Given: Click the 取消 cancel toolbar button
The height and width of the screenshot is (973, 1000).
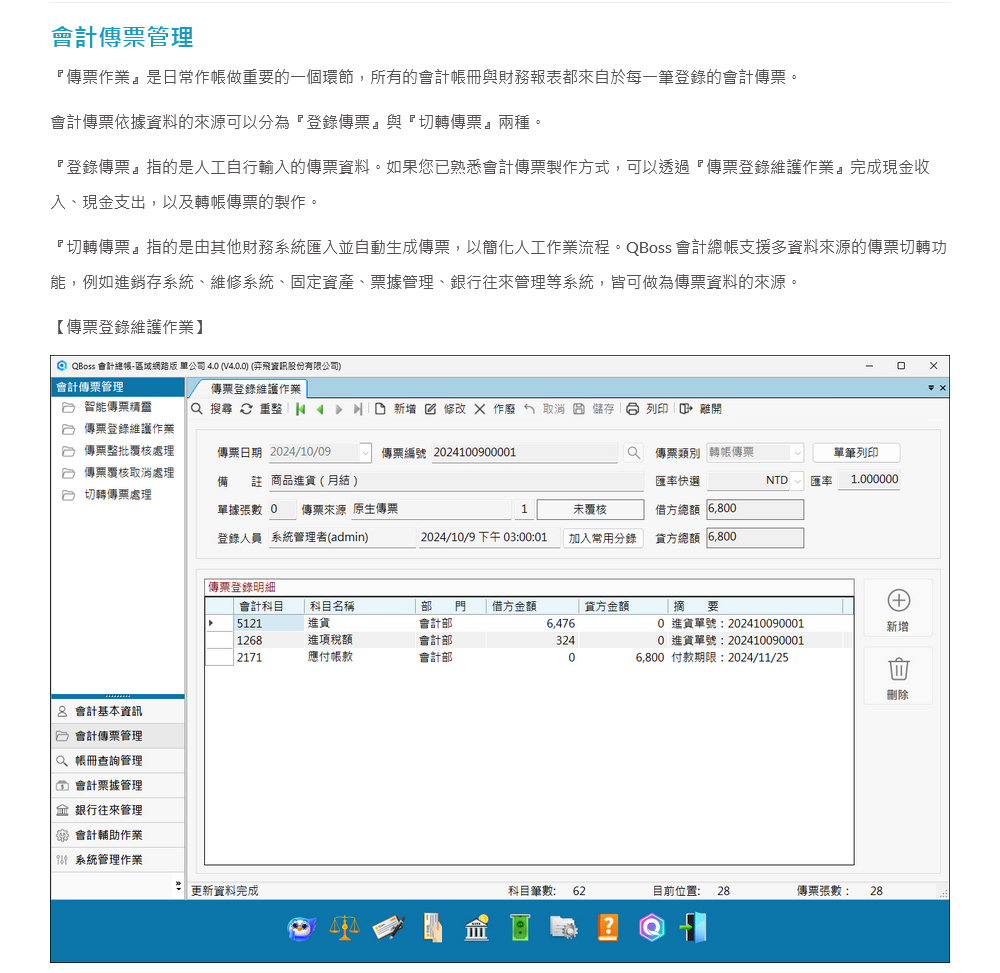Looking at the screenshot, I should pyautogui.click(x=545, y=409).
